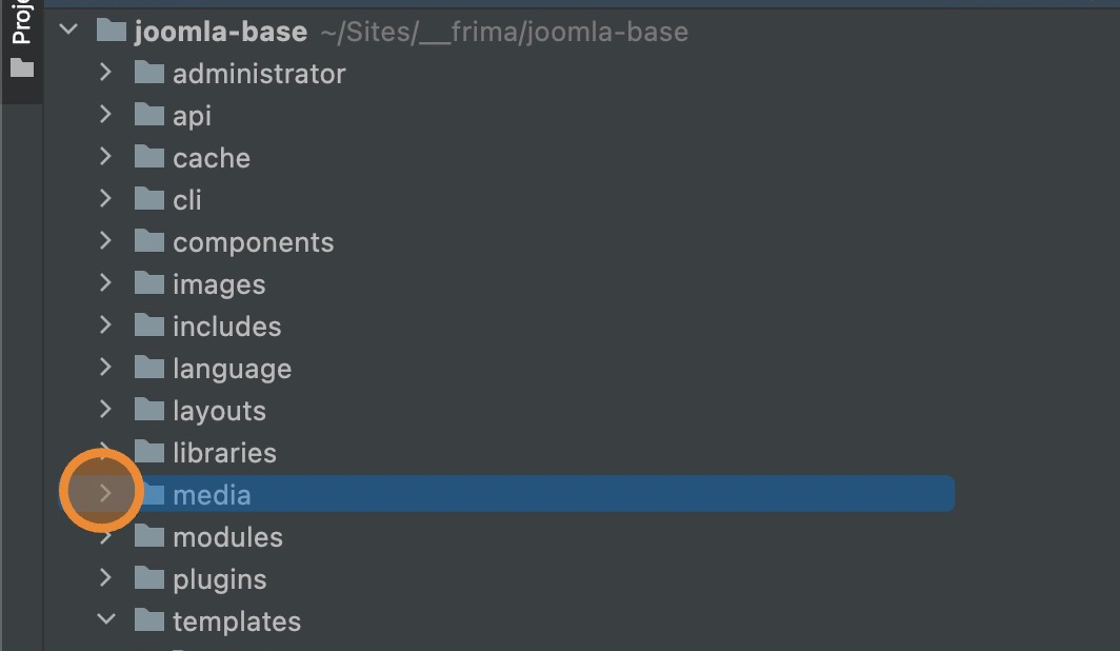1120x651 pixels.
Task: Expand the administrator folder
Action: 105,72
